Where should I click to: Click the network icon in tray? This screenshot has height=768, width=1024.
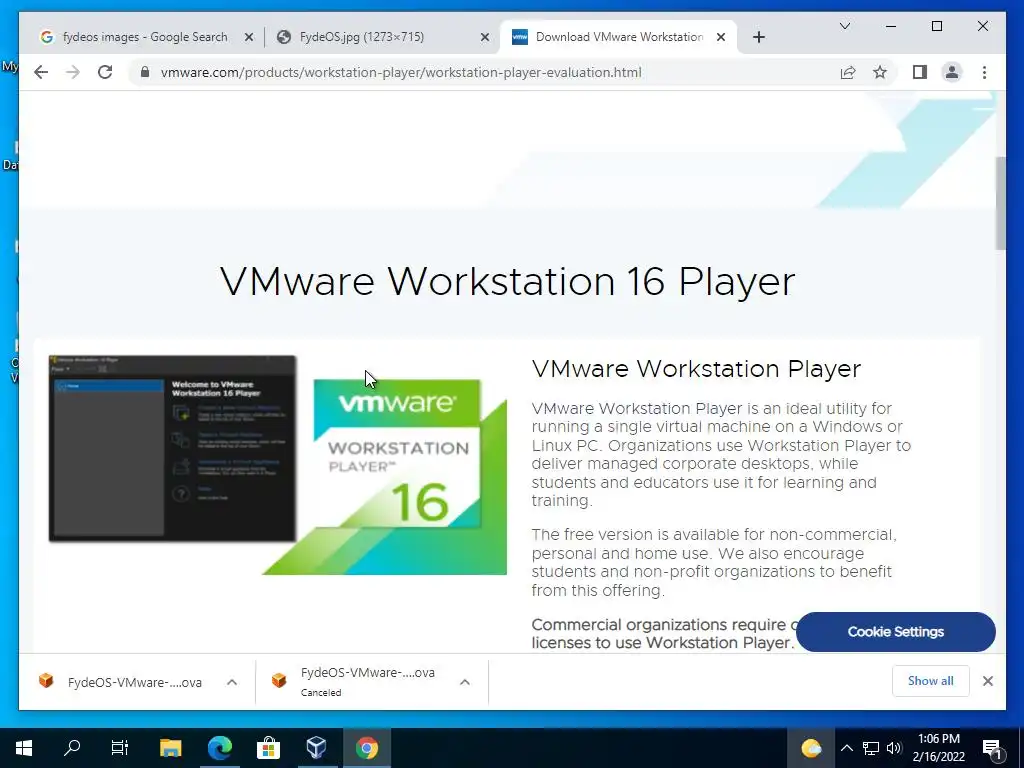(871, 748)
